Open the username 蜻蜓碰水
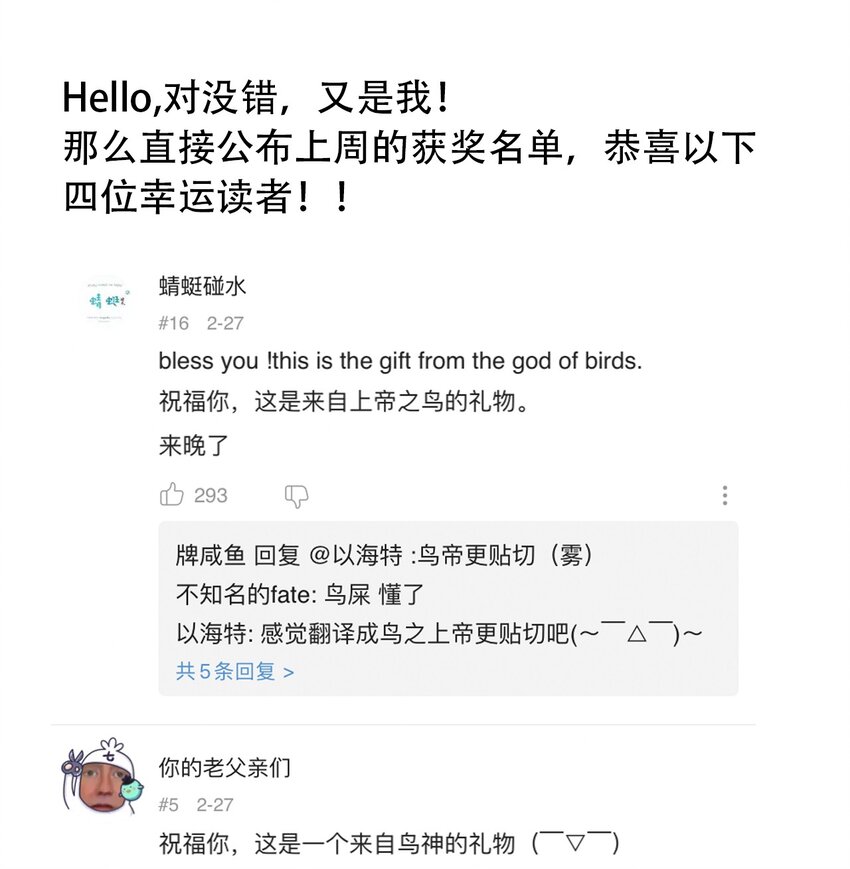 pyautogui.click(x=202, y=287)
